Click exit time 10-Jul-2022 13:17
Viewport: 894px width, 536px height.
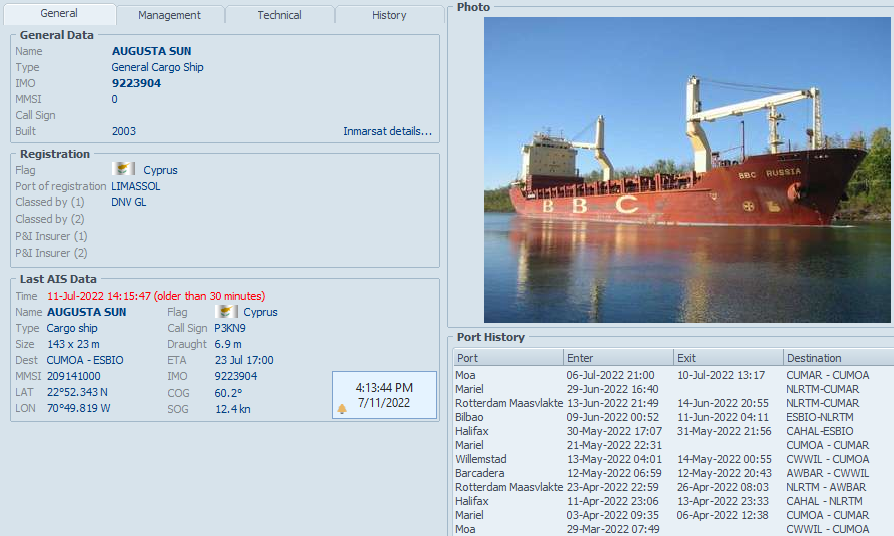(721, 375)
